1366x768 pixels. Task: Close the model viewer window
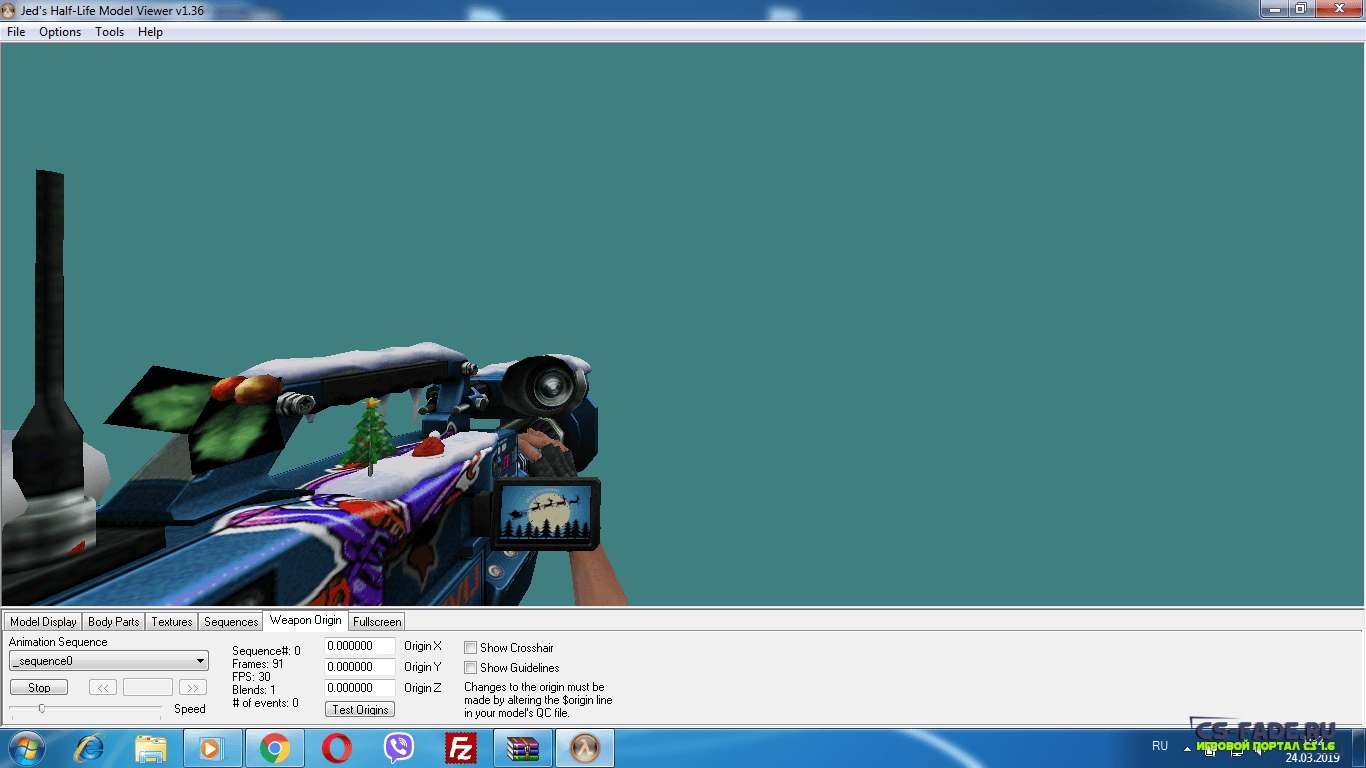[x=1338, y=9]
